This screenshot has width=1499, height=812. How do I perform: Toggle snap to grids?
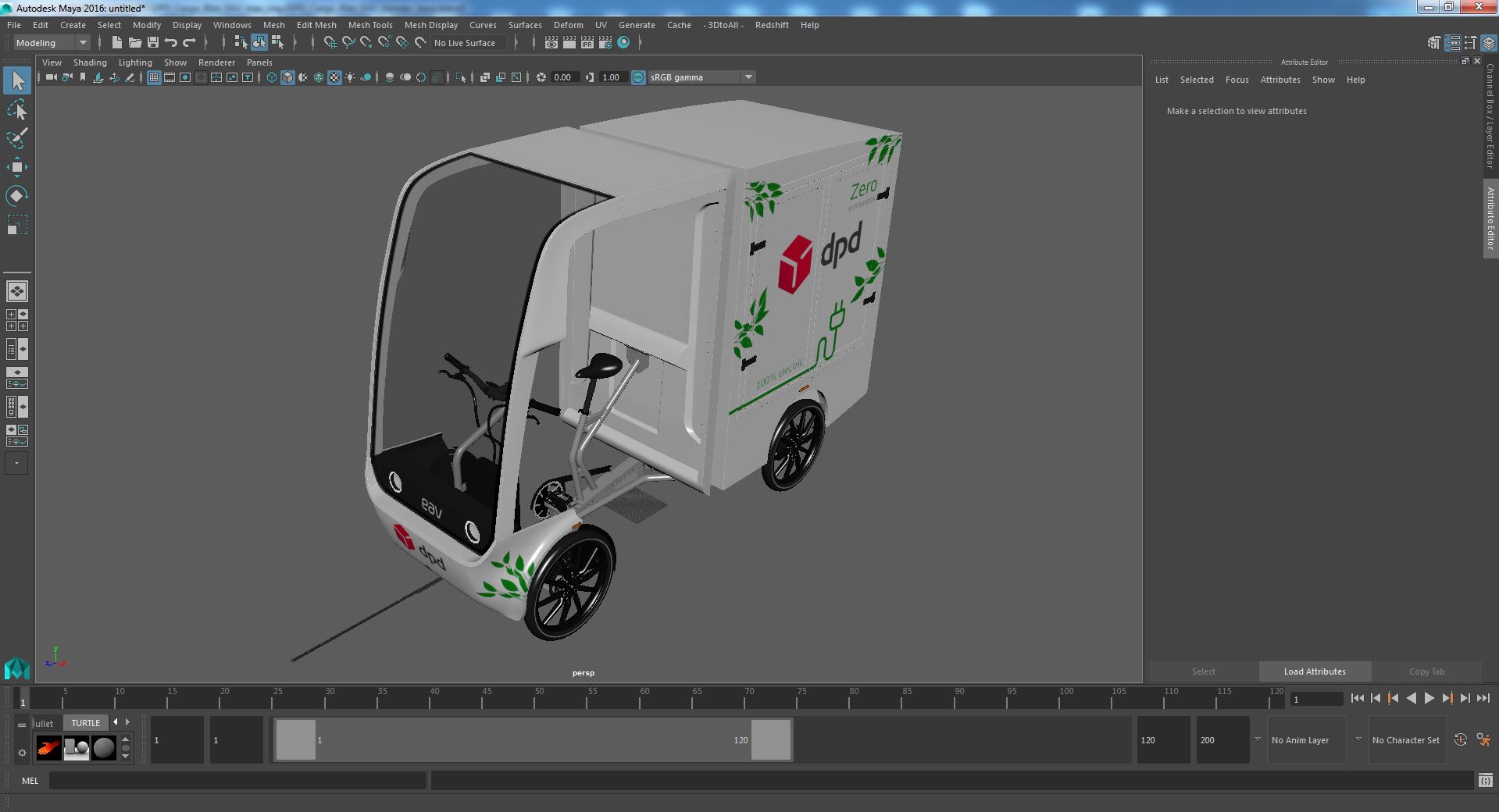pos(330,43)
